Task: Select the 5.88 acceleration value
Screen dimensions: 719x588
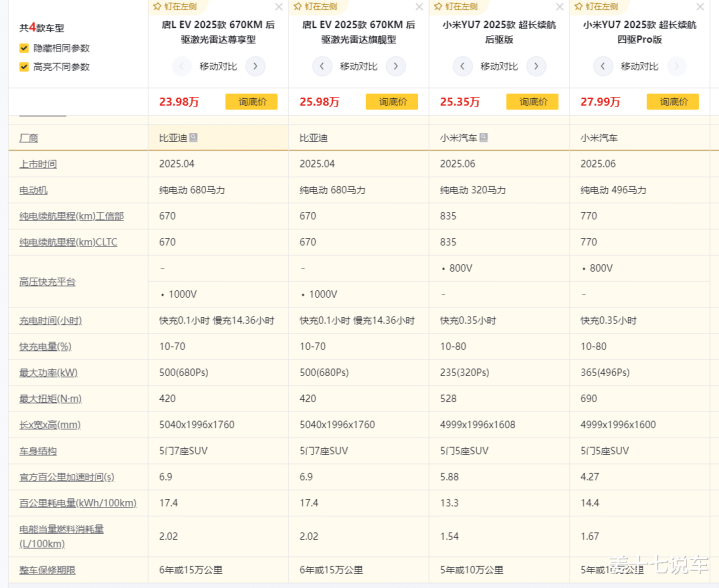Action: pyautogui.click(x=449, y=477)
